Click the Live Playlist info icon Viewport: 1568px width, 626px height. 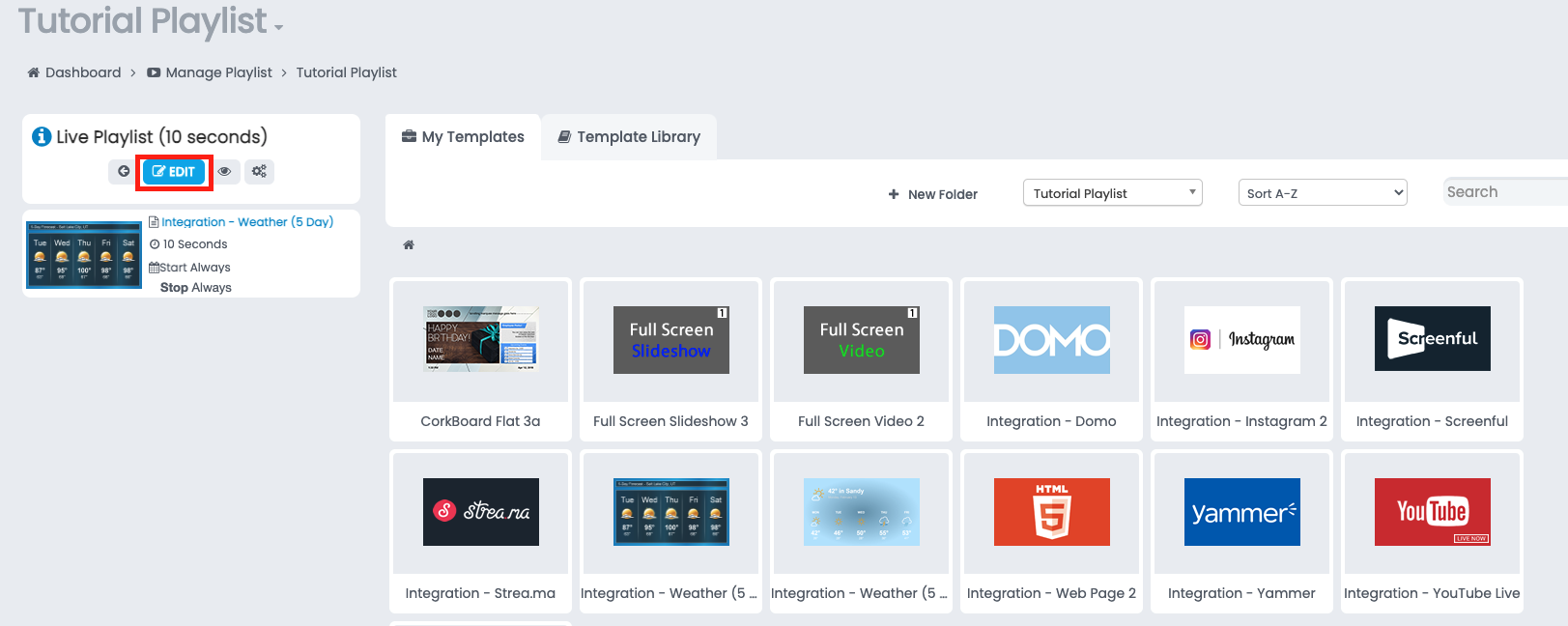coord(42,136)
